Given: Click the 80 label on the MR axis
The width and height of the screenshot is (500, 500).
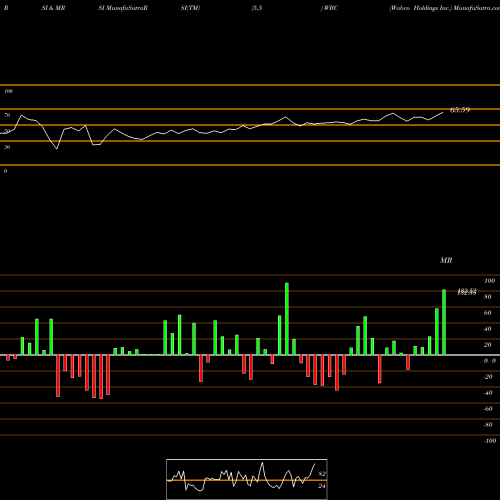Looking at the screenshot, I should pos(488,297).
